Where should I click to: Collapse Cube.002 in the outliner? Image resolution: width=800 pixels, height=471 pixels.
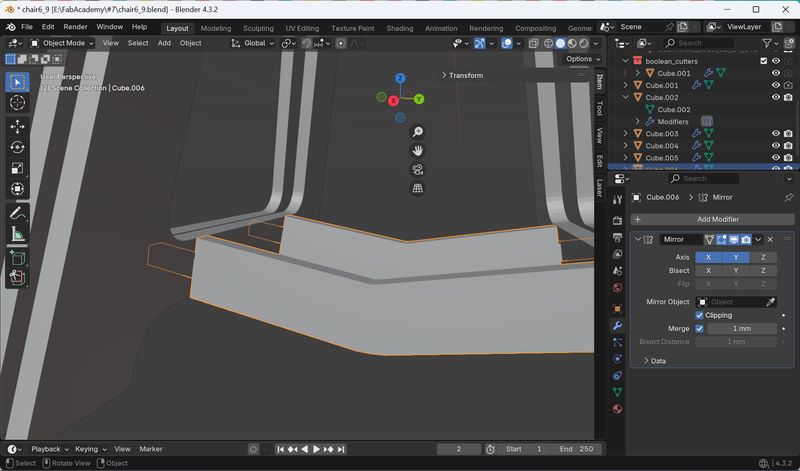[x=626, y=97]
